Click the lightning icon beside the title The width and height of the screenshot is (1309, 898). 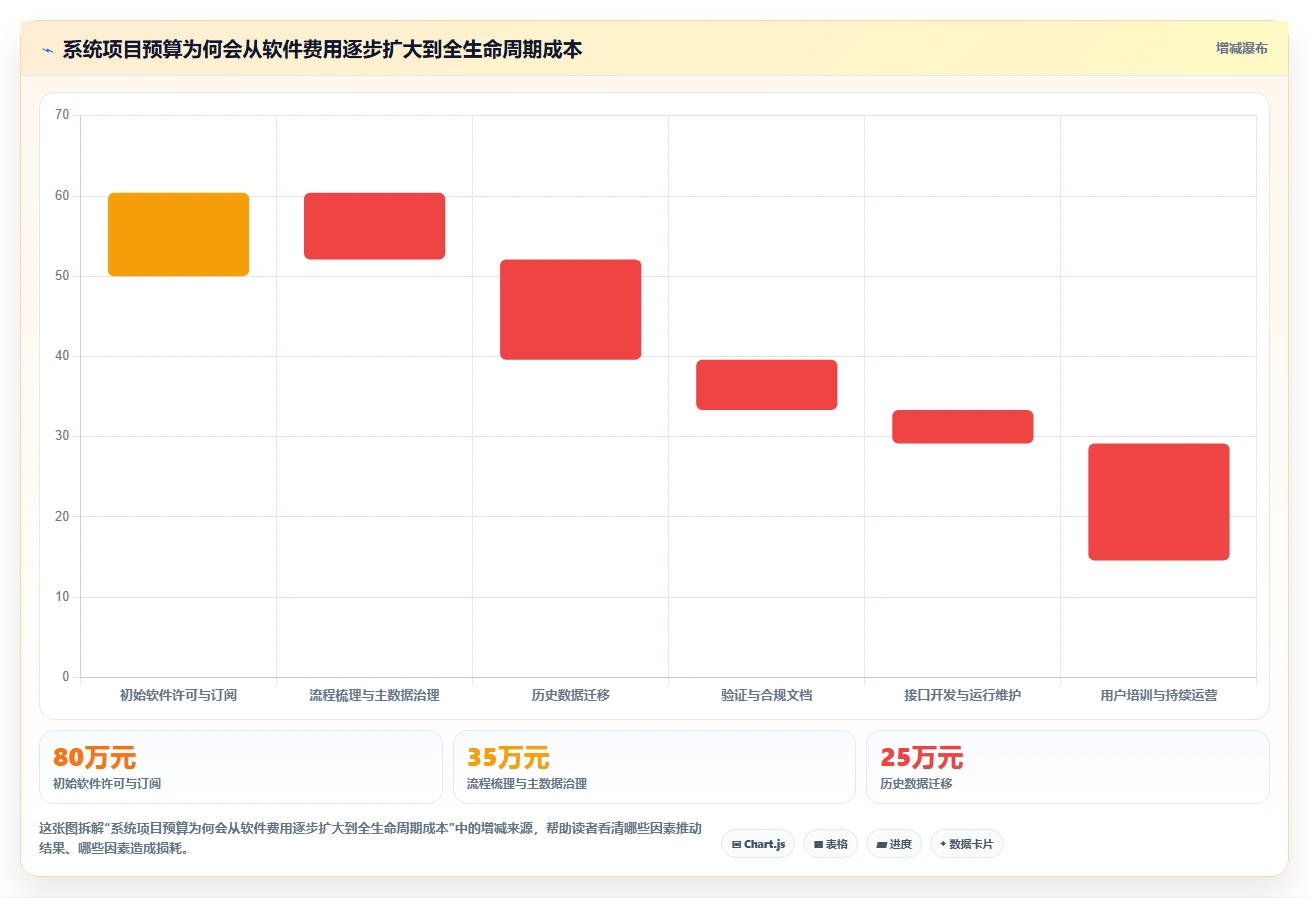pos(47,49)
